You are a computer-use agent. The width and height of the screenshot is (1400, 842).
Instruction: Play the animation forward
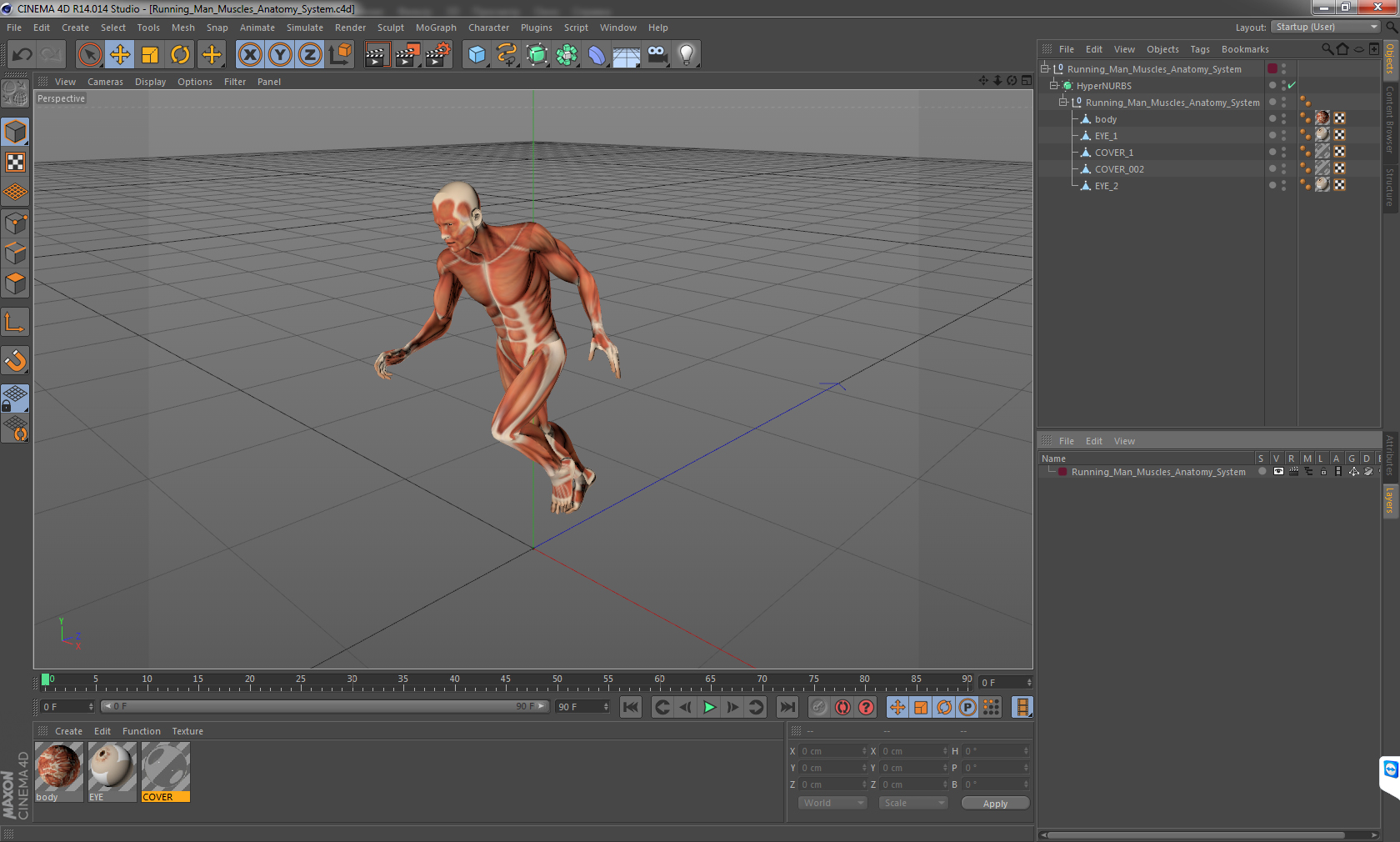click(x=709, y=707)
